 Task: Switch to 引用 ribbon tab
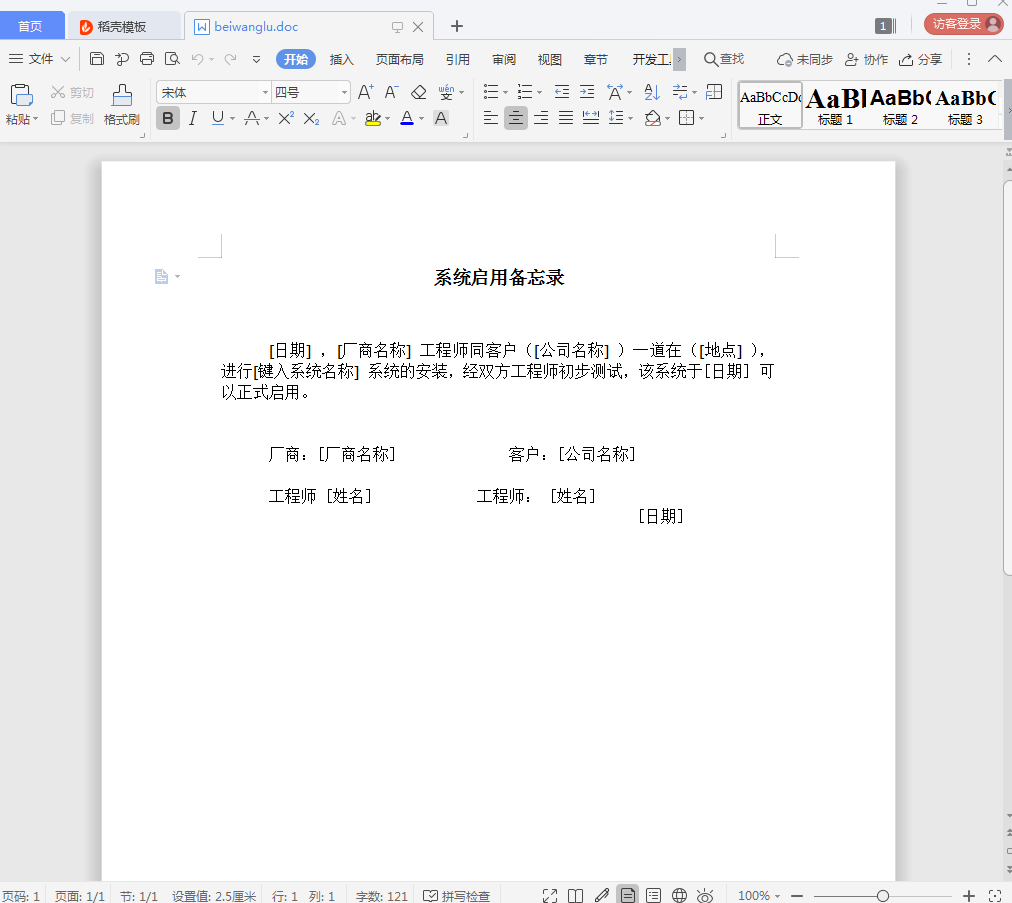tap(458, 59)
